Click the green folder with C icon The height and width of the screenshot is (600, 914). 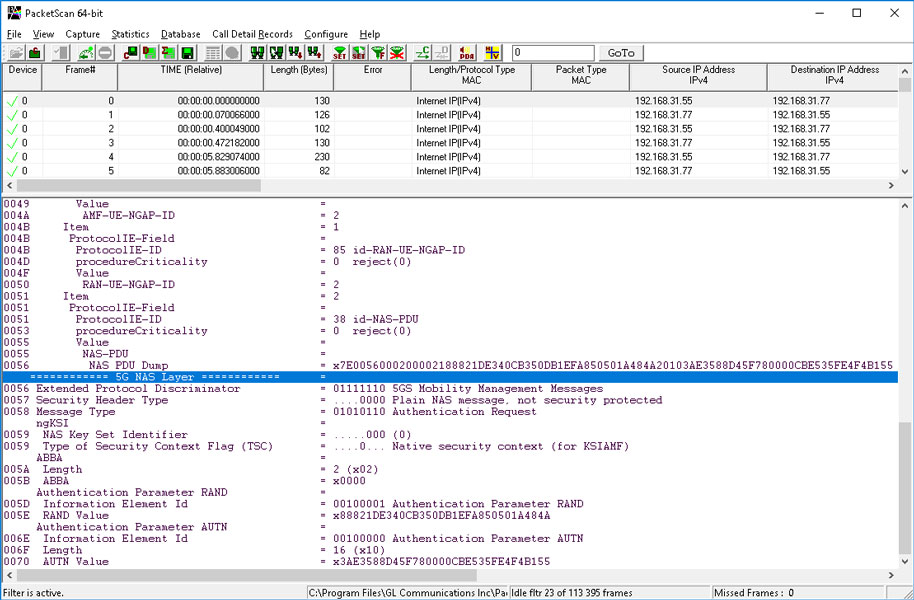[35, 53]
